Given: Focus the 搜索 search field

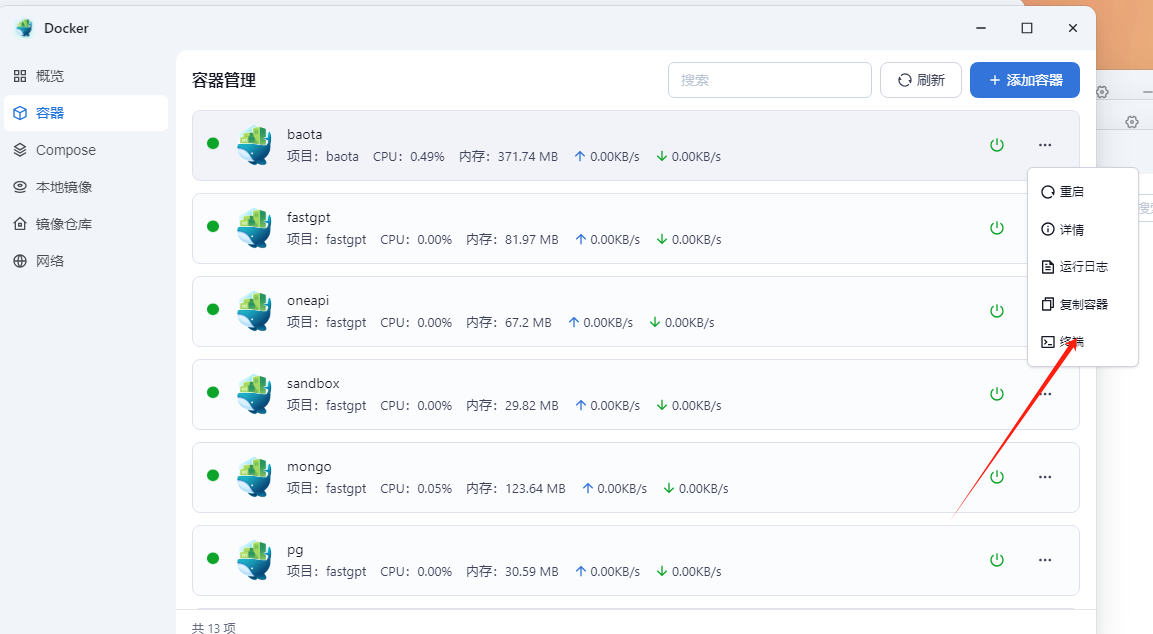Looking at the screenshot, I should coord(770,80).
